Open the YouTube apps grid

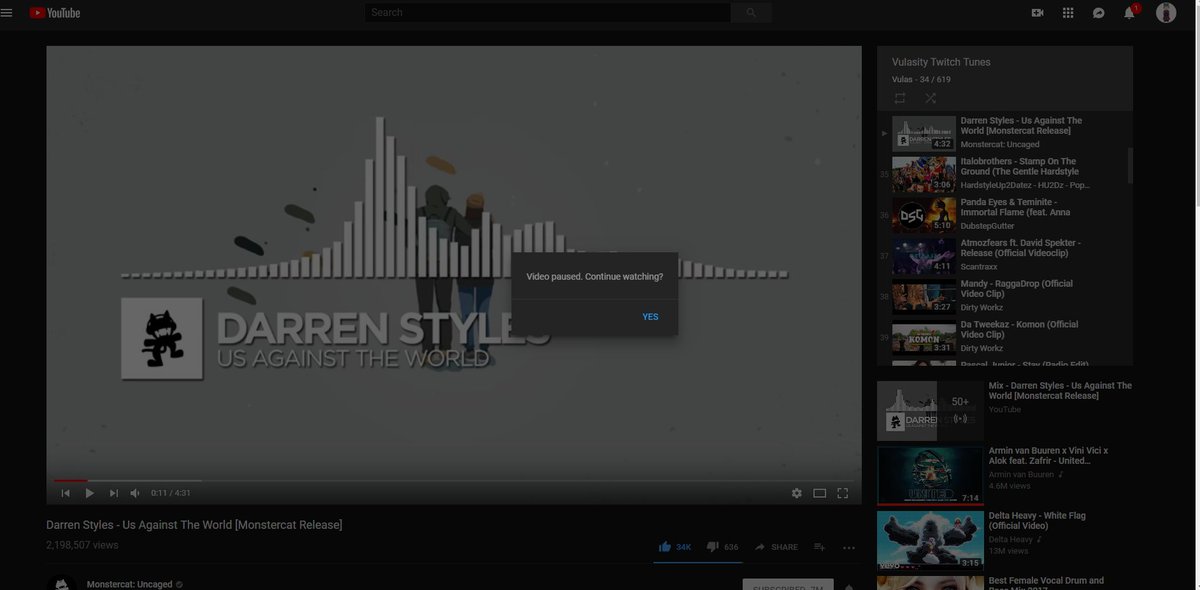click(1068, 13)
